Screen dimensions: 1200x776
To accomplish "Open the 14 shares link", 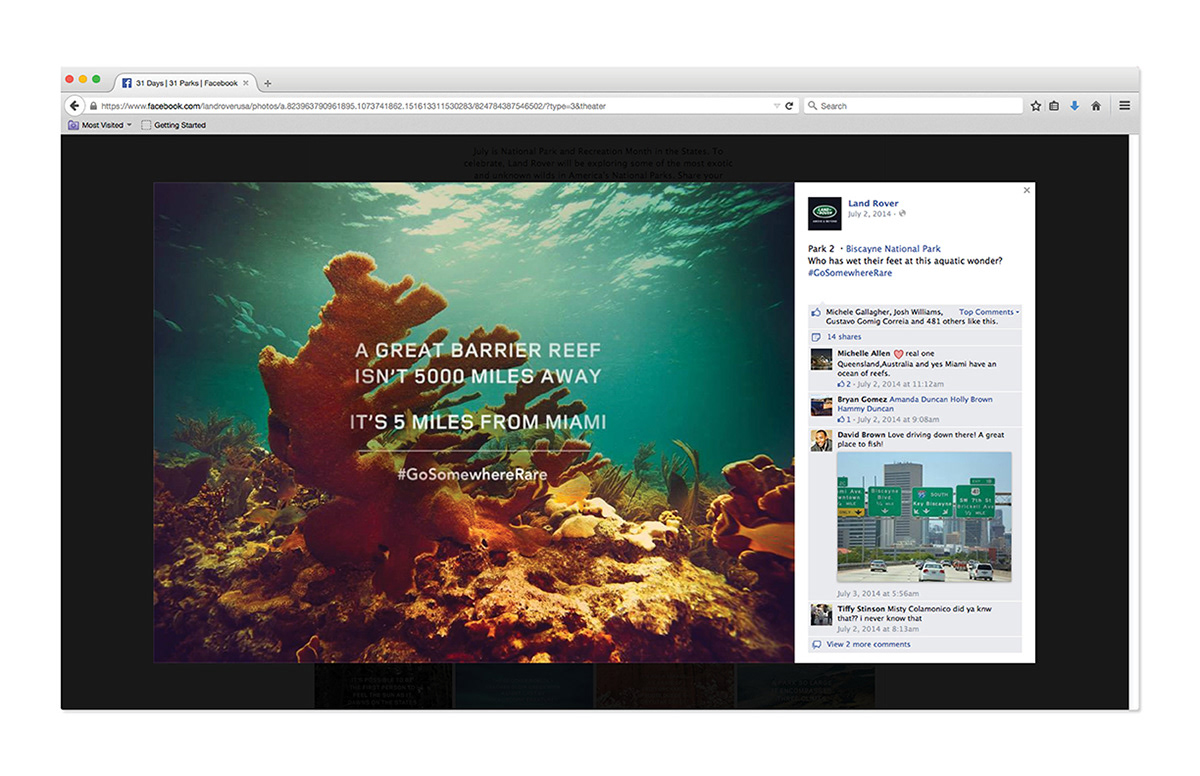I will tap(844, 337).
